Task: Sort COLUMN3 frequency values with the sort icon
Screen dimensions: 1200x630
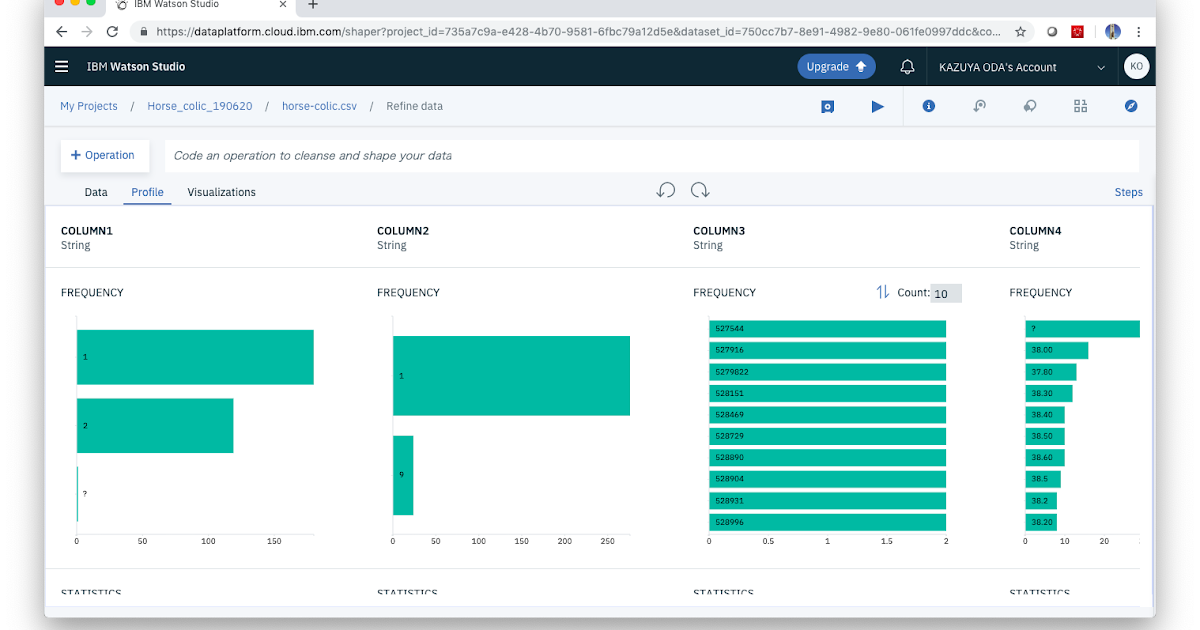Action: coord(881,292)
